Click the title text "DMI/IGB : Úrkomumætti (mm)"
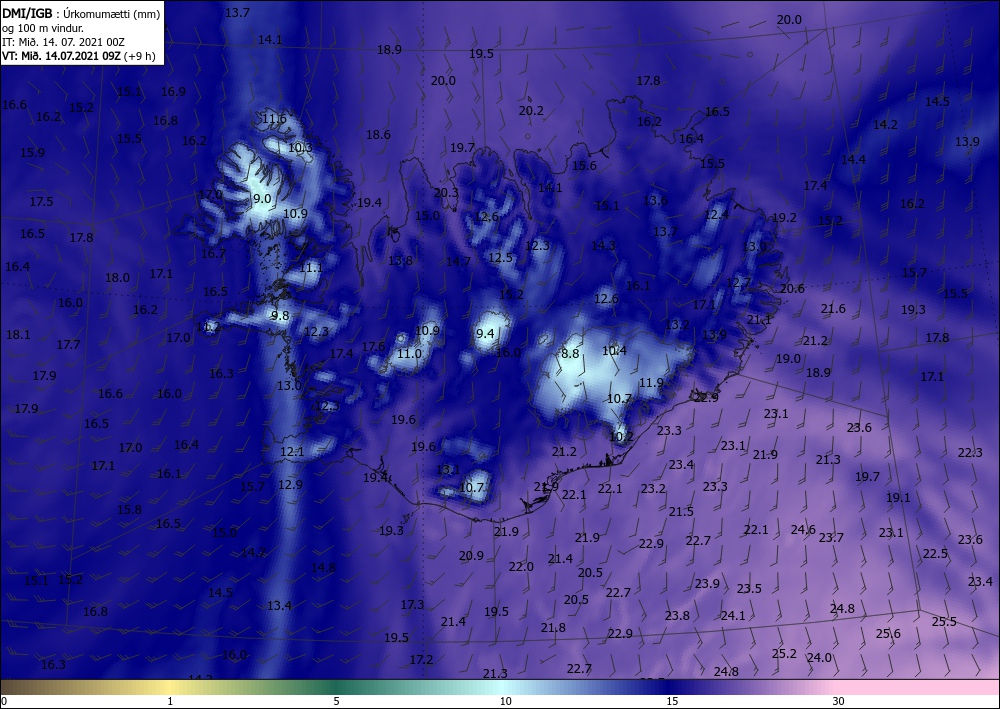 pyautogui.click(x=81, y=13)
